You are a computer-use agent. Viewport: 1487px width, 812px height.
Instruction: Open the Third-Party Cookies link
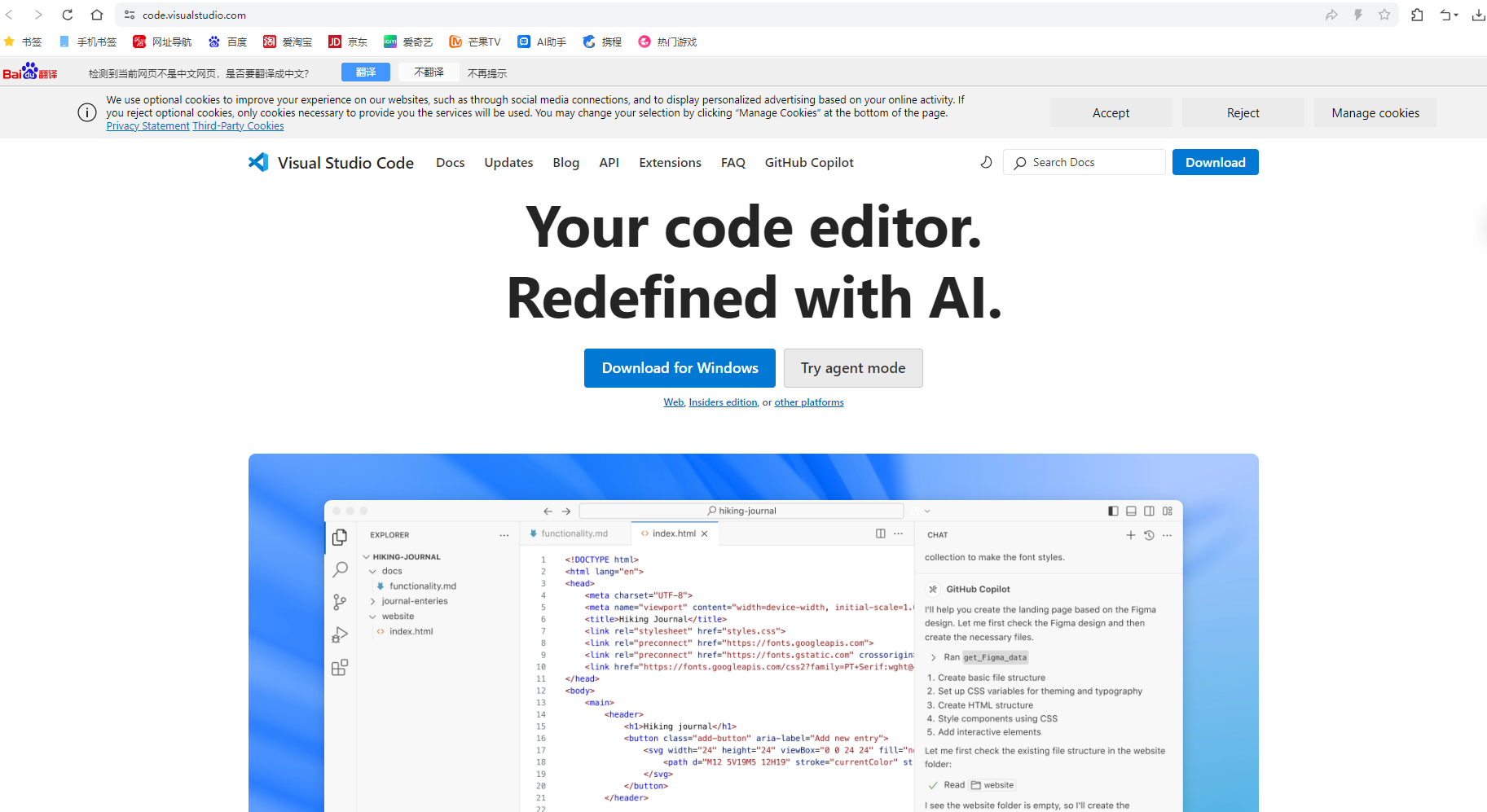coord(238,126)
